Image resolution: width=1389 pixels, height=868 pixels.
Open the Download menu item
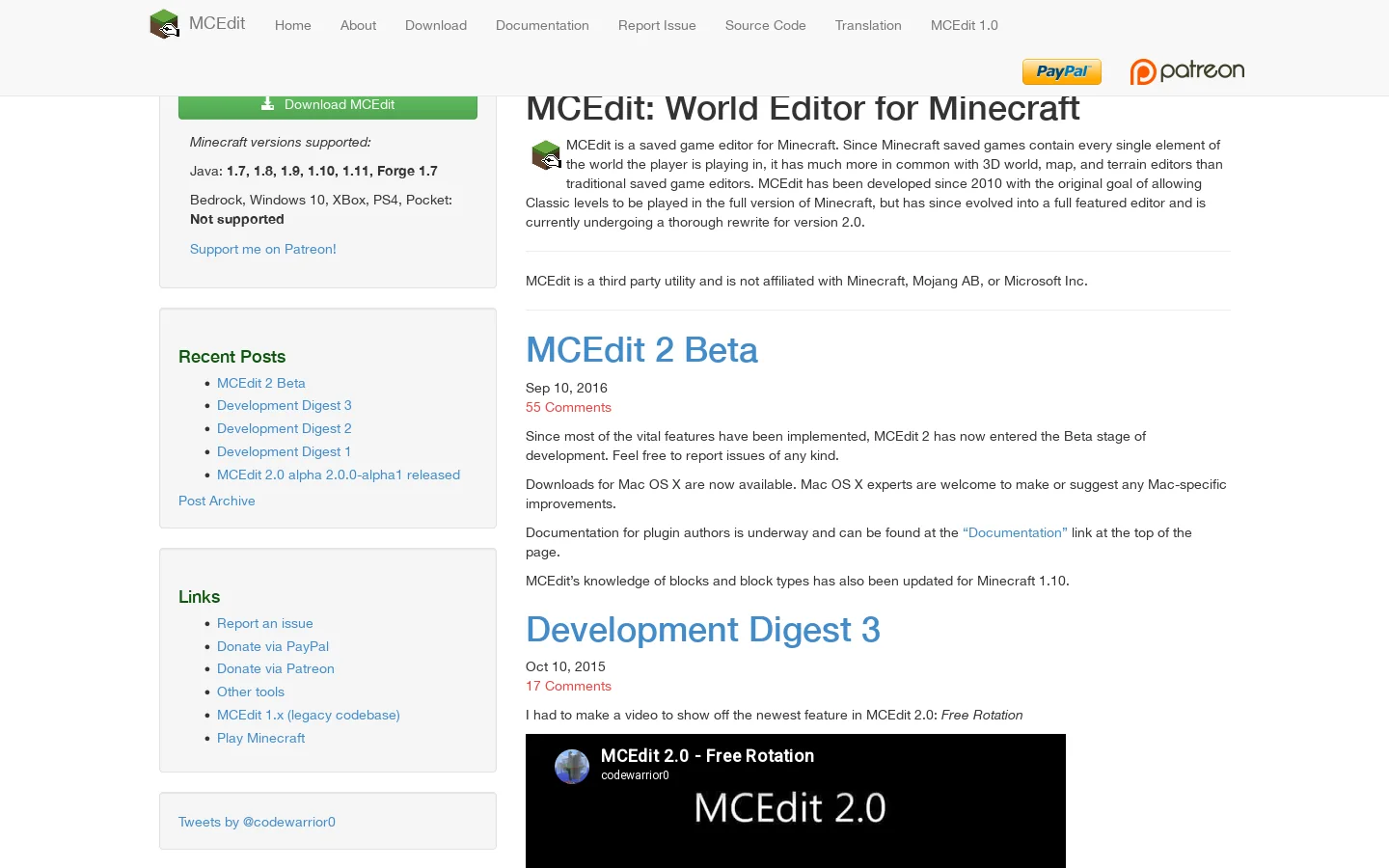436,25
